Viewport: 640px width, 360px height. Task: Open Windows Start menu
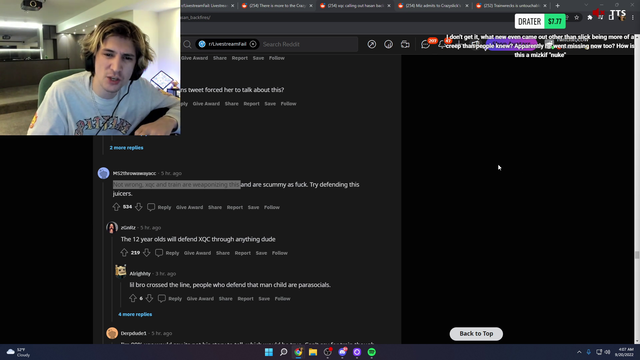[269, 352]
